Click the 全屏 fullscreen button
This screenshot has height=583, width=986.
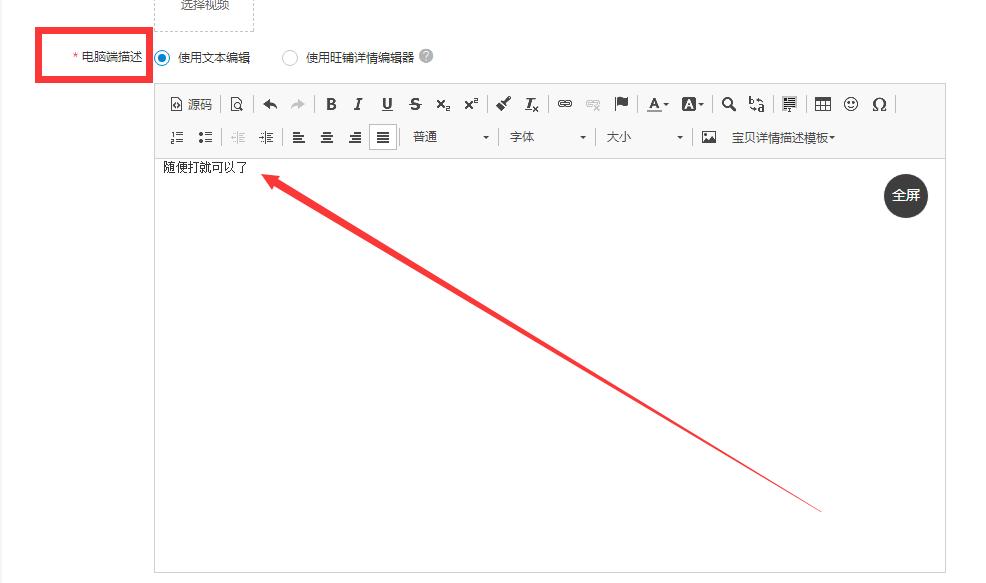pos(906,196)
